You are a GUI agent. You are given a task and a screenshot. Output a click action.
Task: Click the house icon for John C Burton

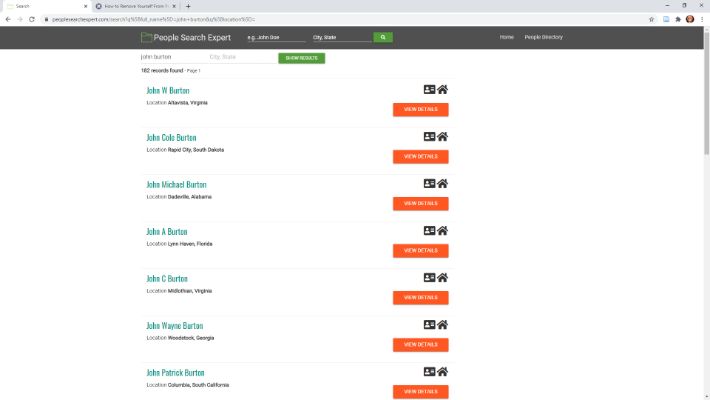click(442, 278)
